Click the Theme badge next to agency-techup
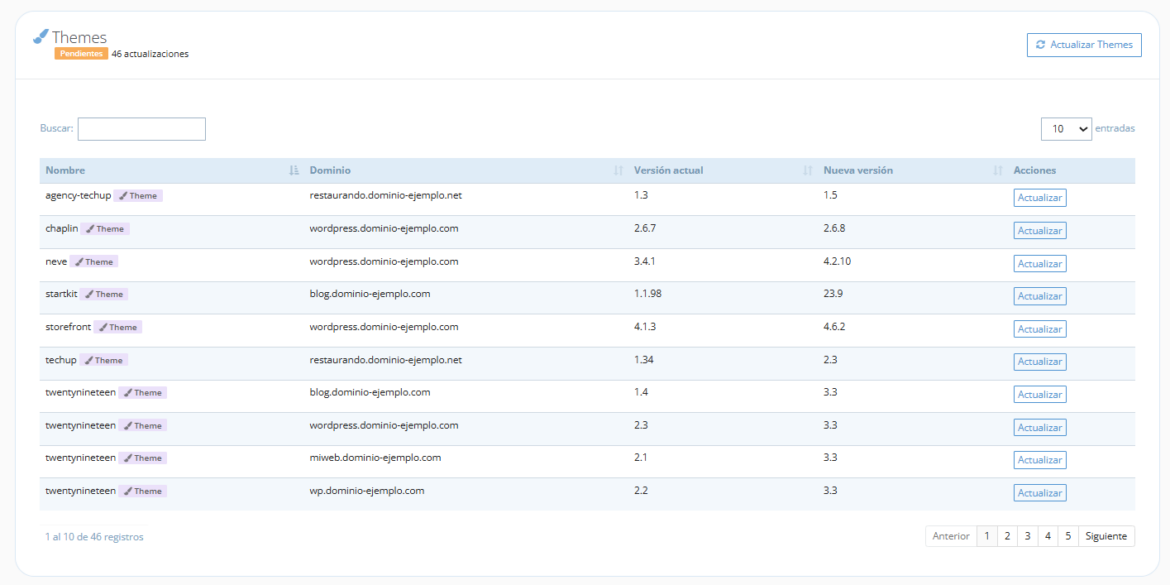 click(x=138, y=196)
